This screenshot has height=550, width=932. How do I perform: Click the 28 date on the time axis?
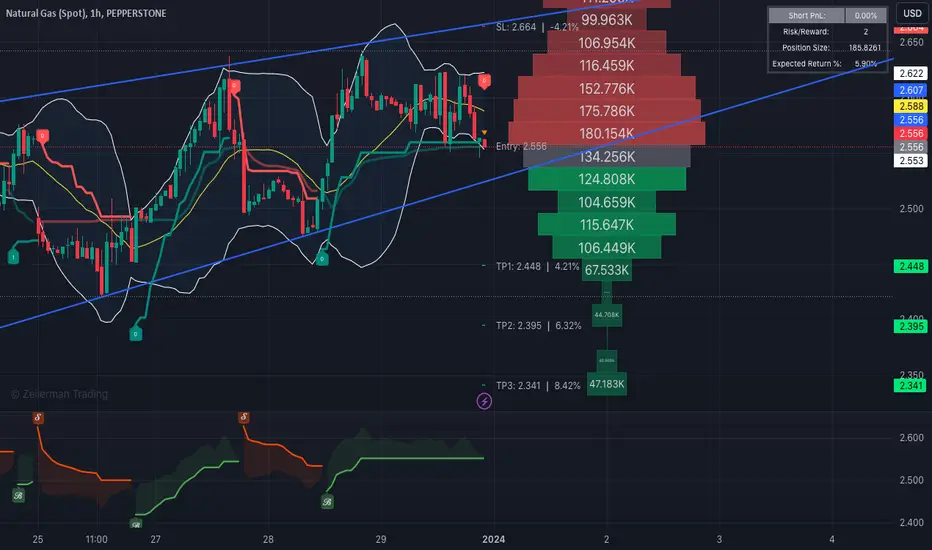click(268, 539)
